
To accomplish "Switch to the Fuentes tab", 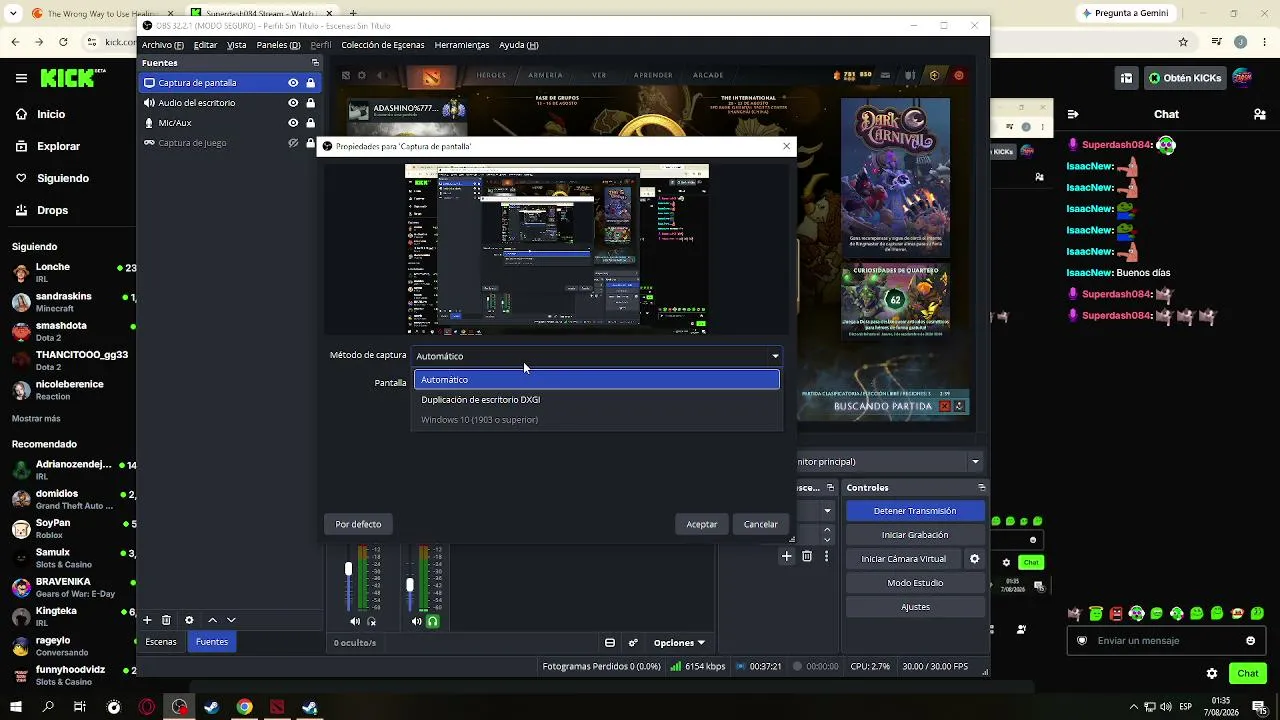I will [x=212, y=642].
